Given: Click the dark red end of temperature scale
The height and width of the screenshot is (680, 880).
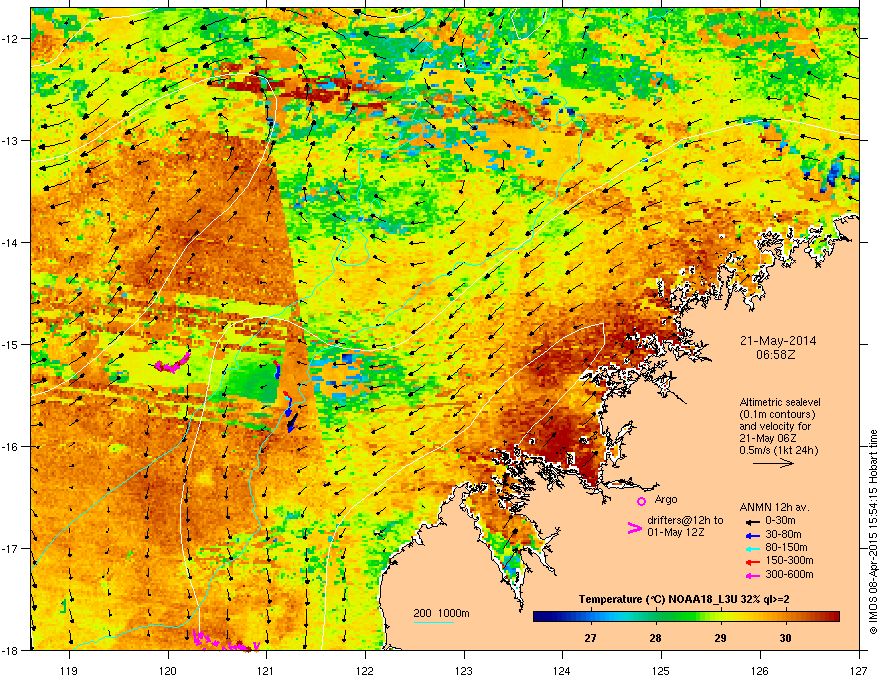Looking at the screenshot, I should (835, 617).
